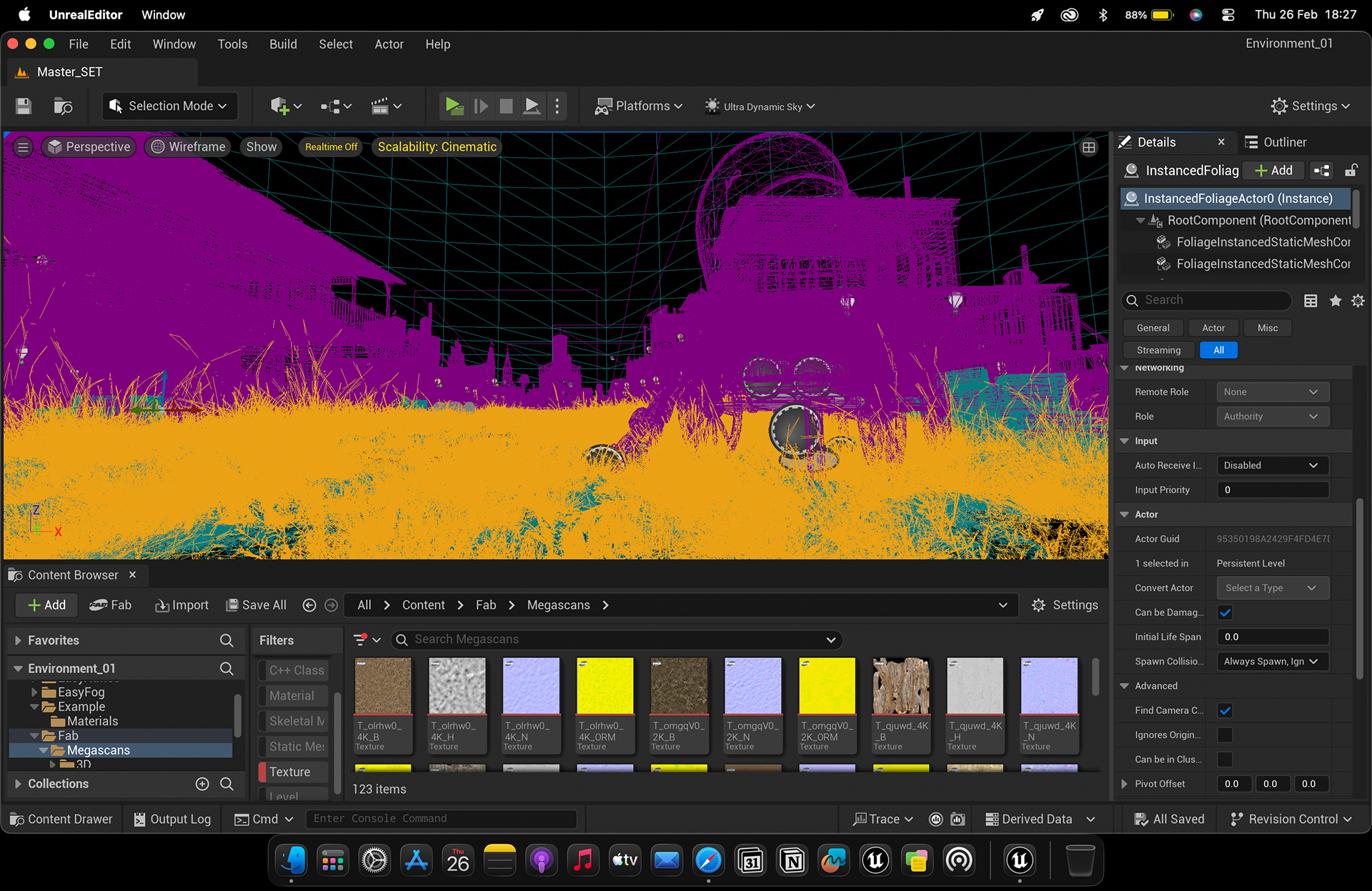The width and height of the screenshot is (1372, 891).
Task: Open the quick add actor icon menu
Action: tap(286, 106)
